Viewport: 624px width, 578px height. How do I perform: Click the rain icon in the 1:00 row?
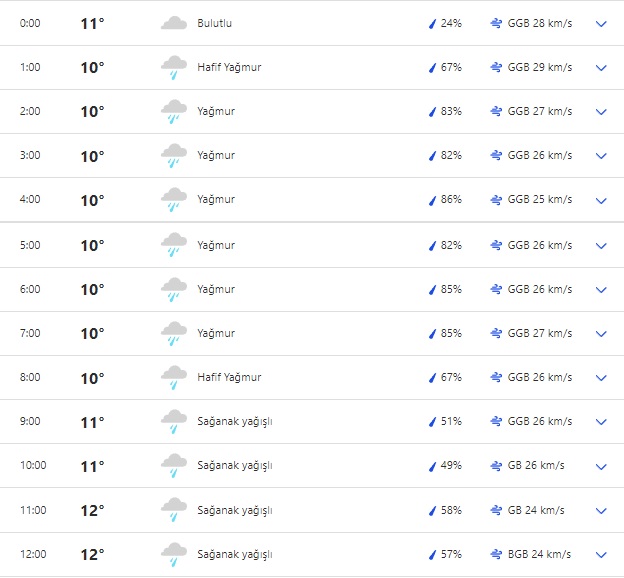[174, 68]
